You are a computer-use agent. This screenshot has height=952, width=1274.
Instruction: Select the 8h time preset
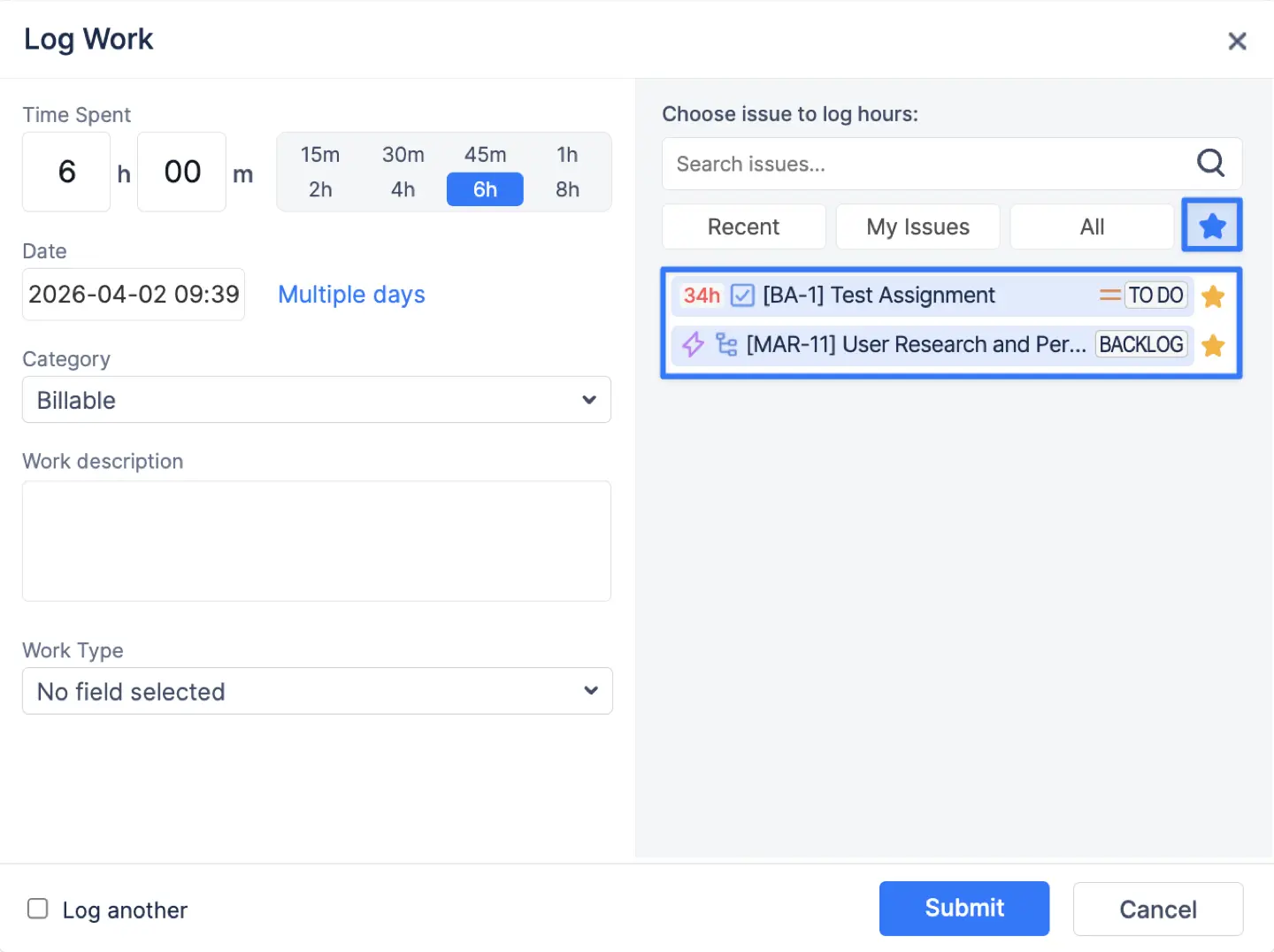click(x=567, y=189)
